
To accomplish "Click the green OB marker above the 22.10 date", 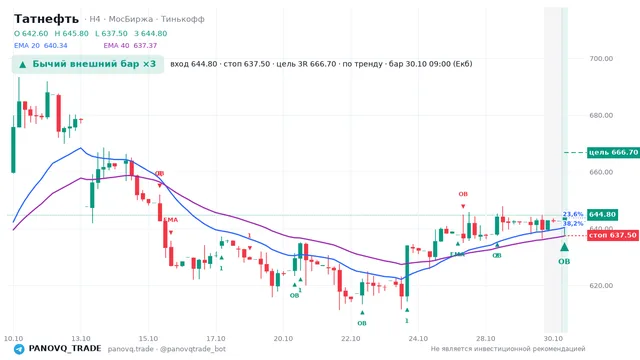I will 362,323.
